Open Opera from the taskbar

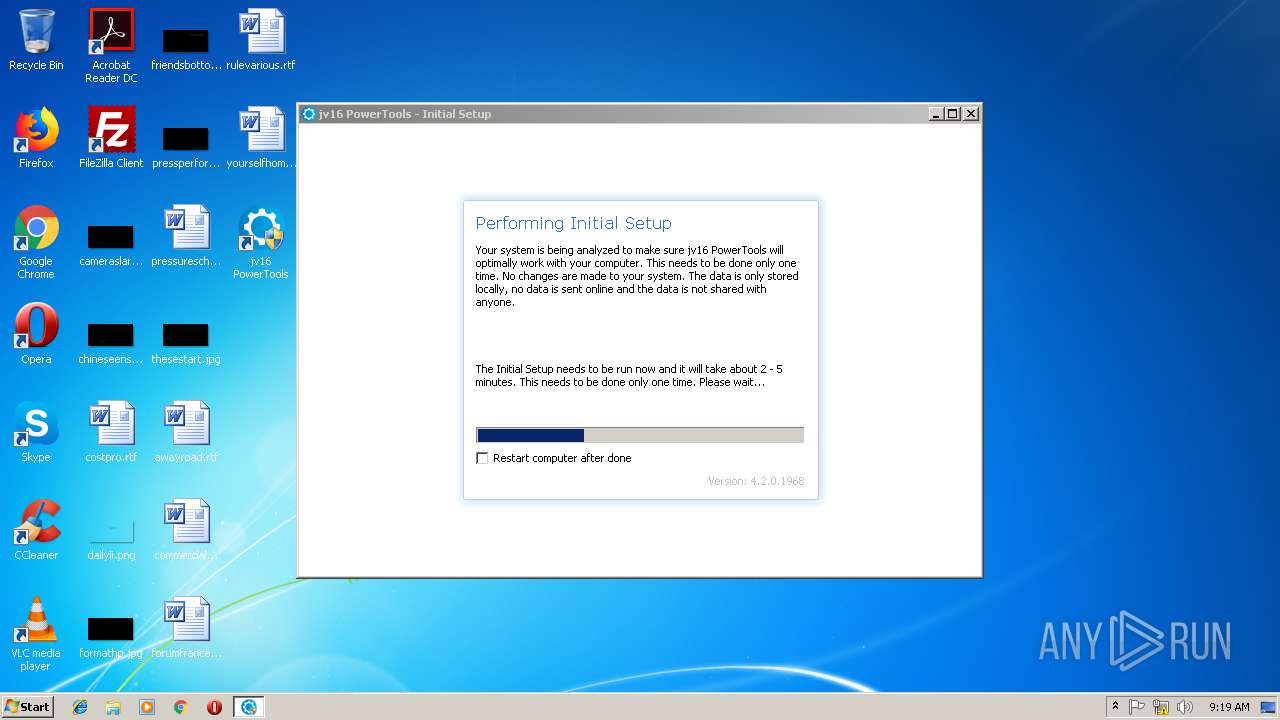point(214,707)
